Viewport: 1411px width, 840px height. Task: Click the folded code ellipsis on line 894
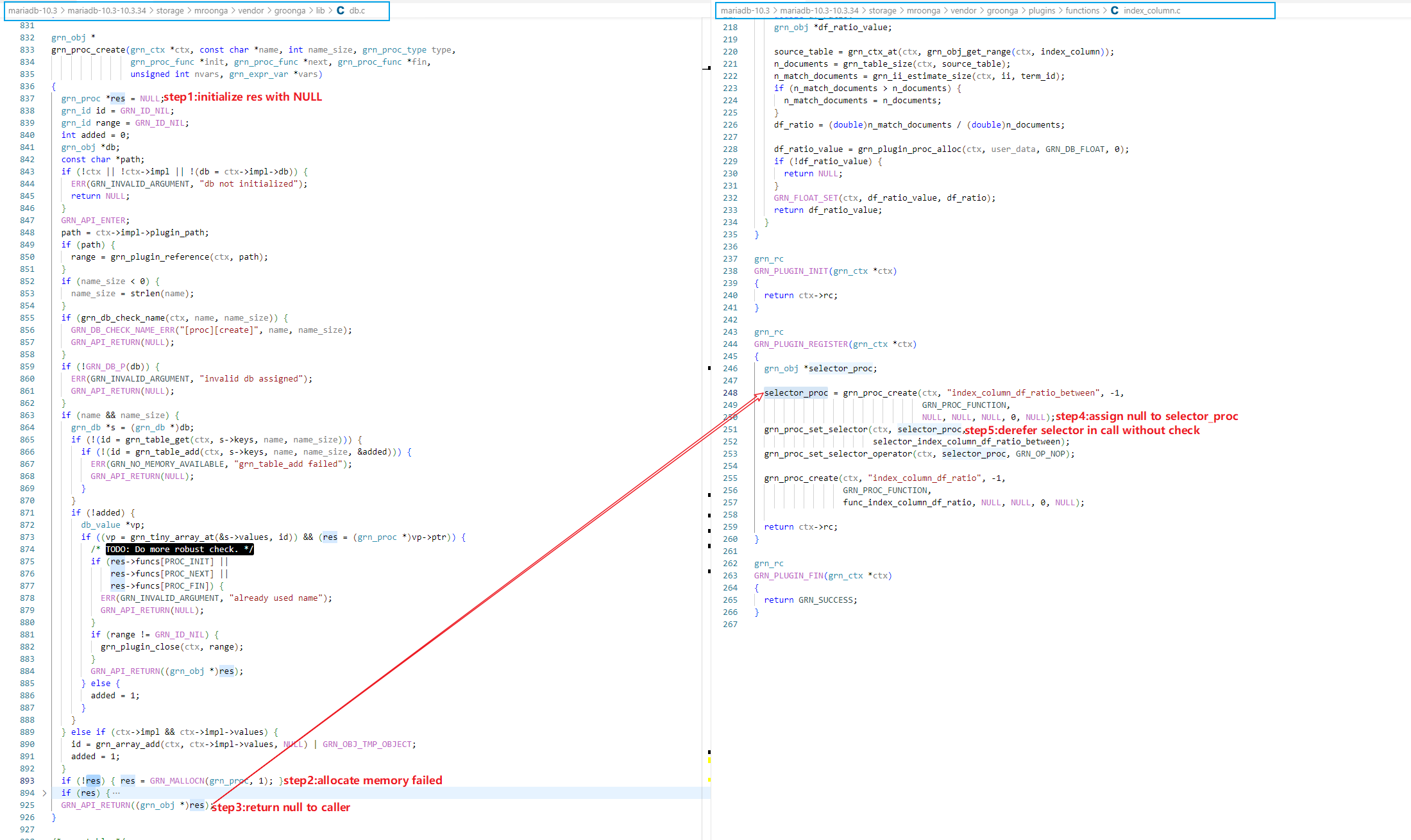[116, 793]
